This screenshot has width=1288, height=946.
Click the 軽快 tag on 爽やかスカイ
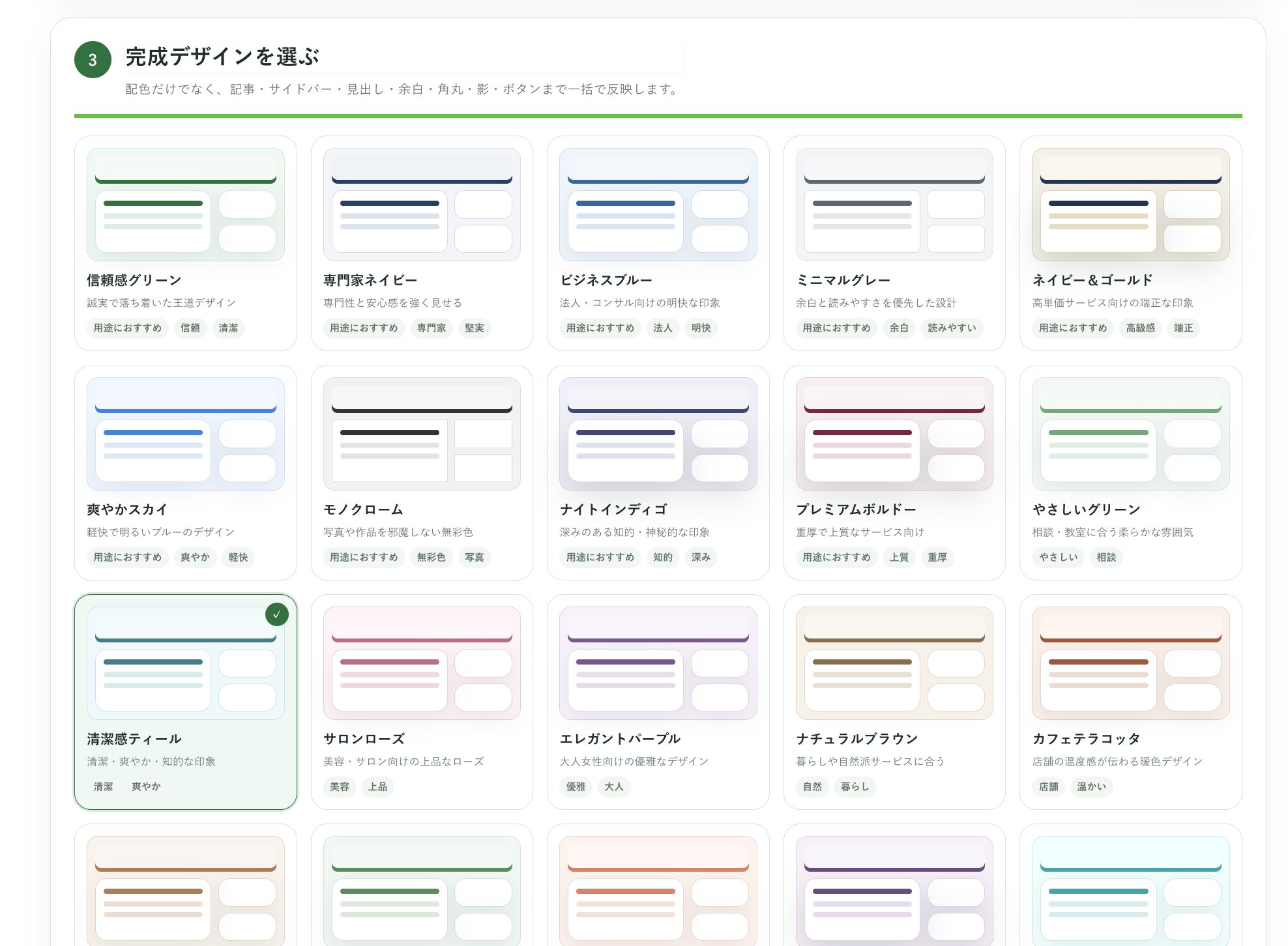(x=239, y=557)
